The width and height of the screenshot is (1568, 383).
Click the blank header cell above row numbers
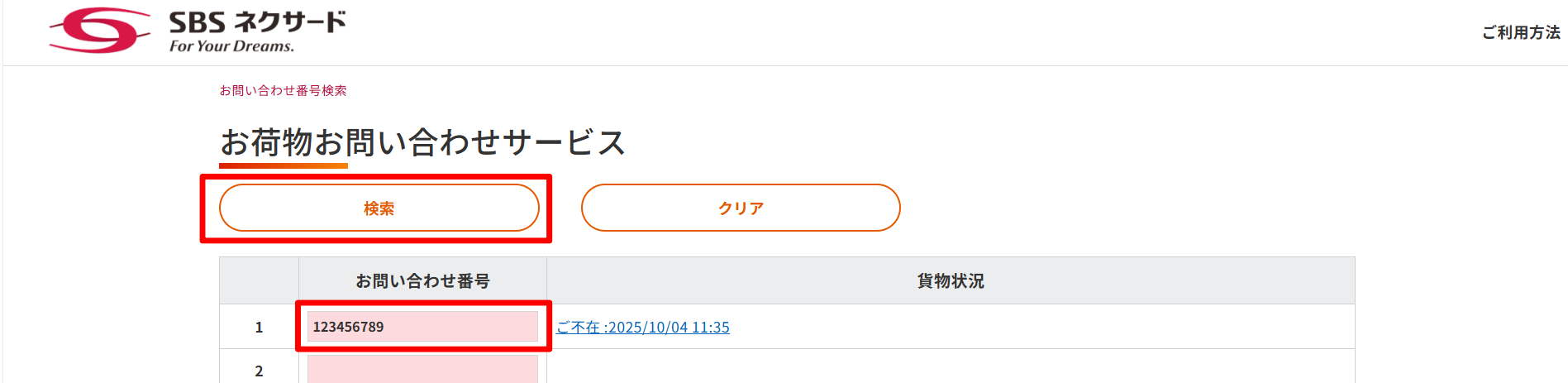[259, 281]
